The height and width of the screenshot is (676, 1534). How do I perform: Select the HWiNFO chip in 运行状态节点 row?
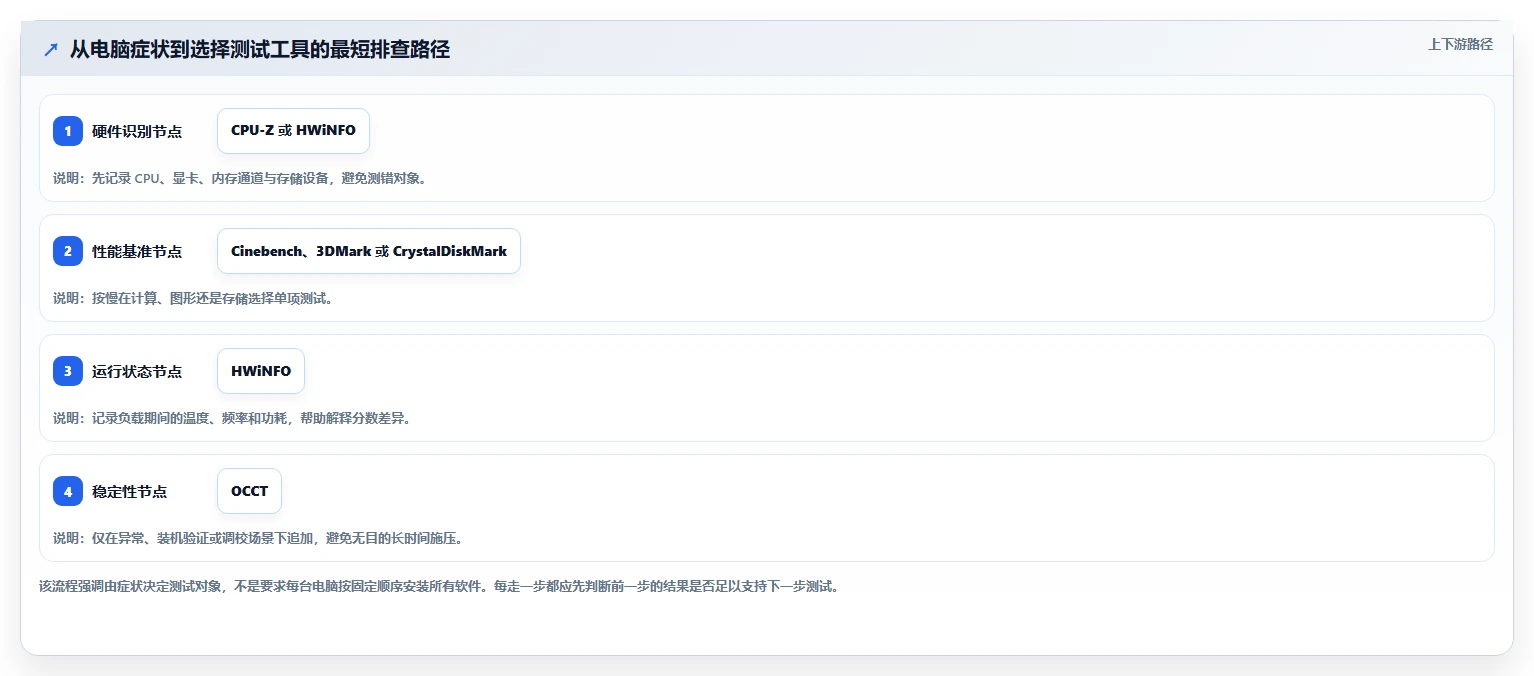261,371
